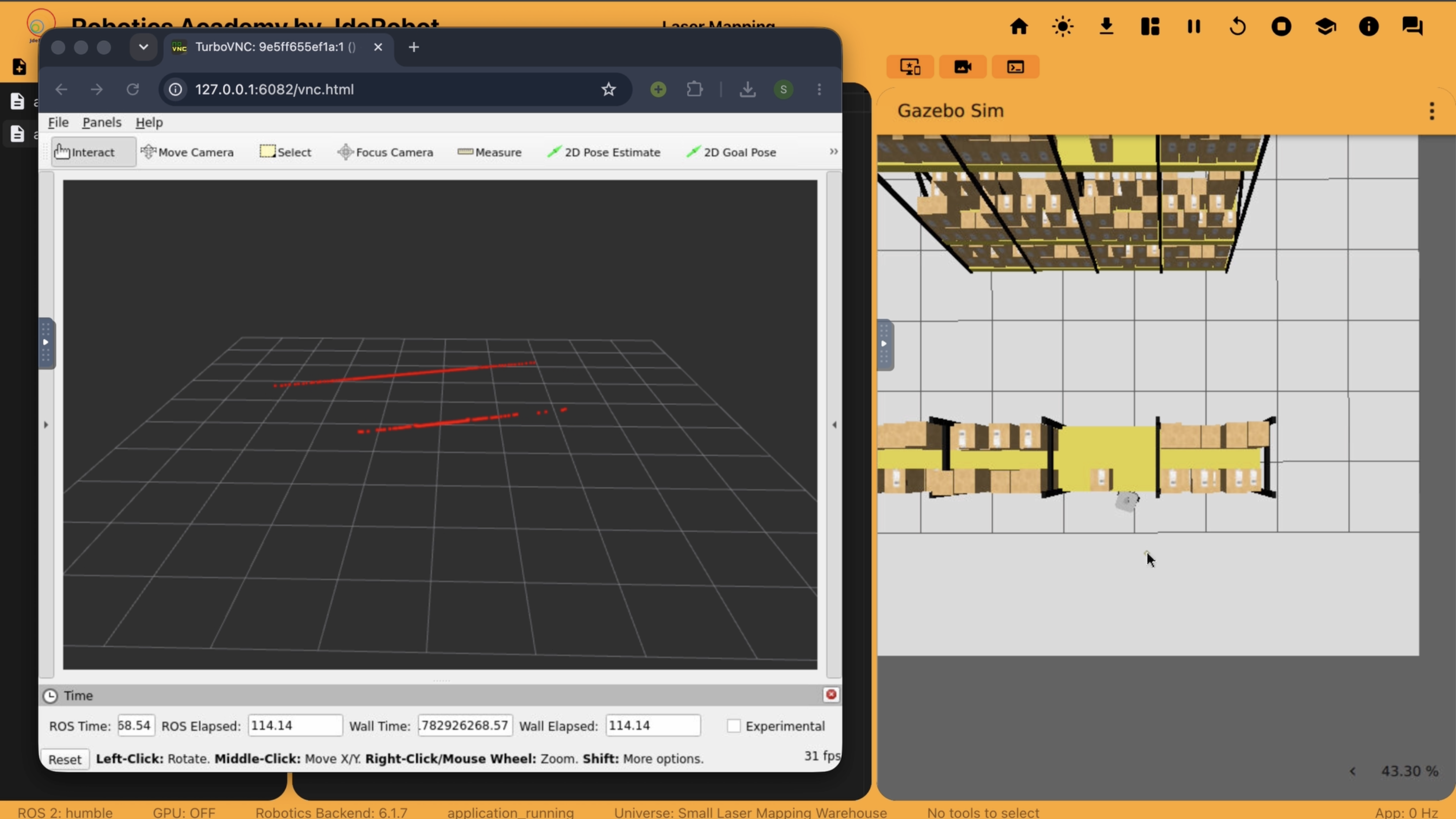Open the File menu in RViz
This screenshot has height=819, width=1456.
click(x=58, y=122)
